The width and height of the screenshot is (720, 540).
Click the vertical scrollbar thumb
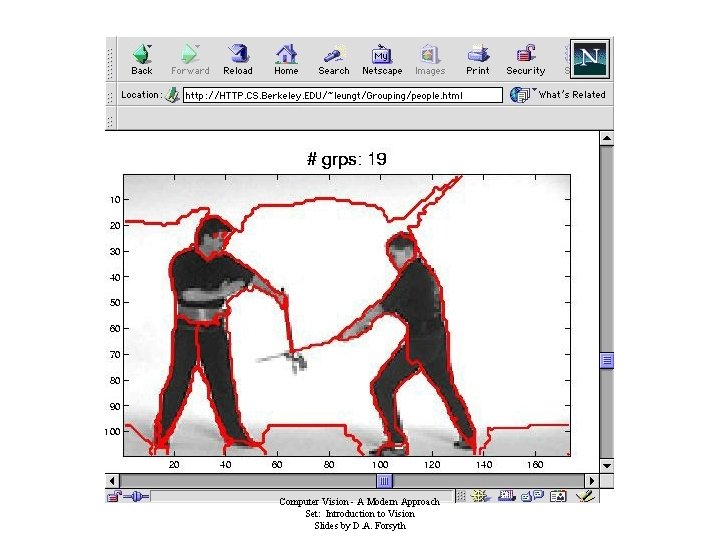(607, 360)
